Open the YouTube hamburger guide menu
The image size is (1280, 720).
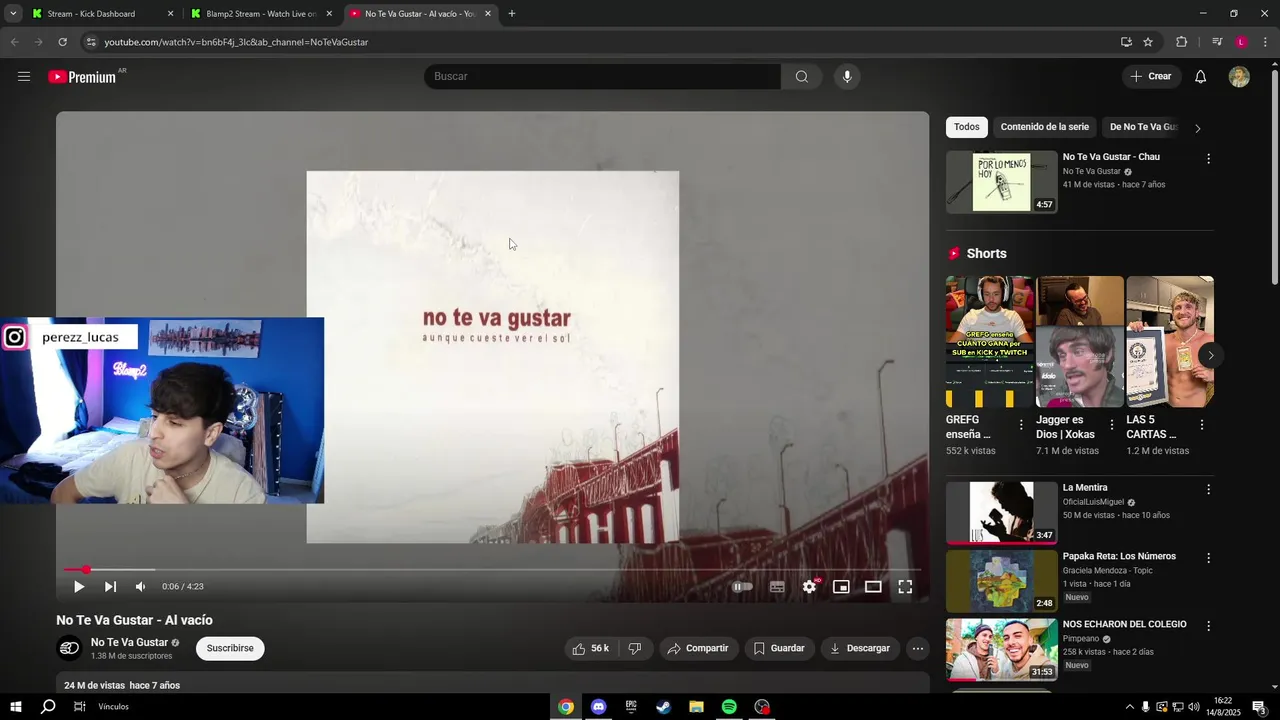(x=24, y=77)
